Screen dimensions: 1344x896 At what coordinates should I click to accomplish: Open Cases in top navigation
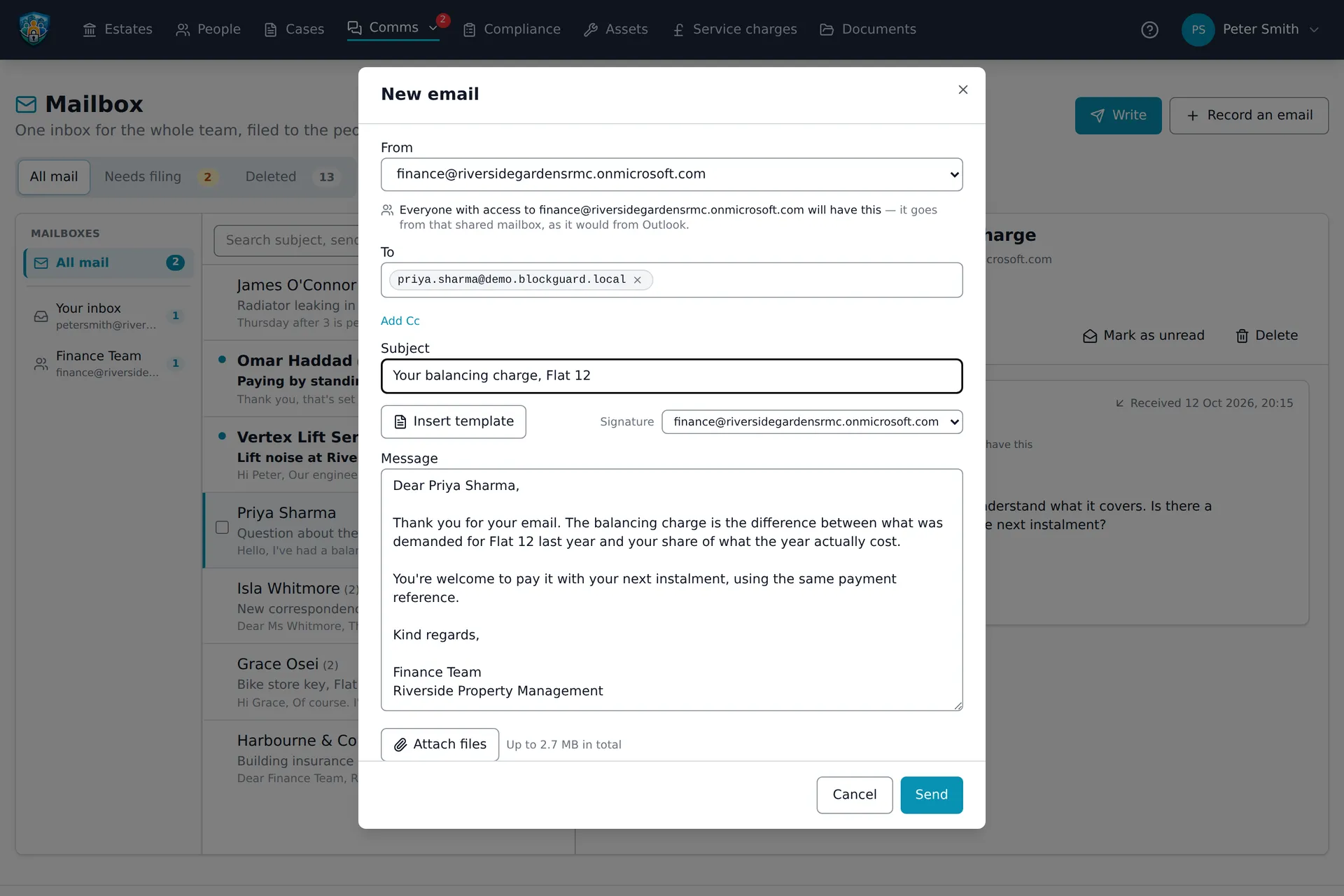click(x=294, y=29)
